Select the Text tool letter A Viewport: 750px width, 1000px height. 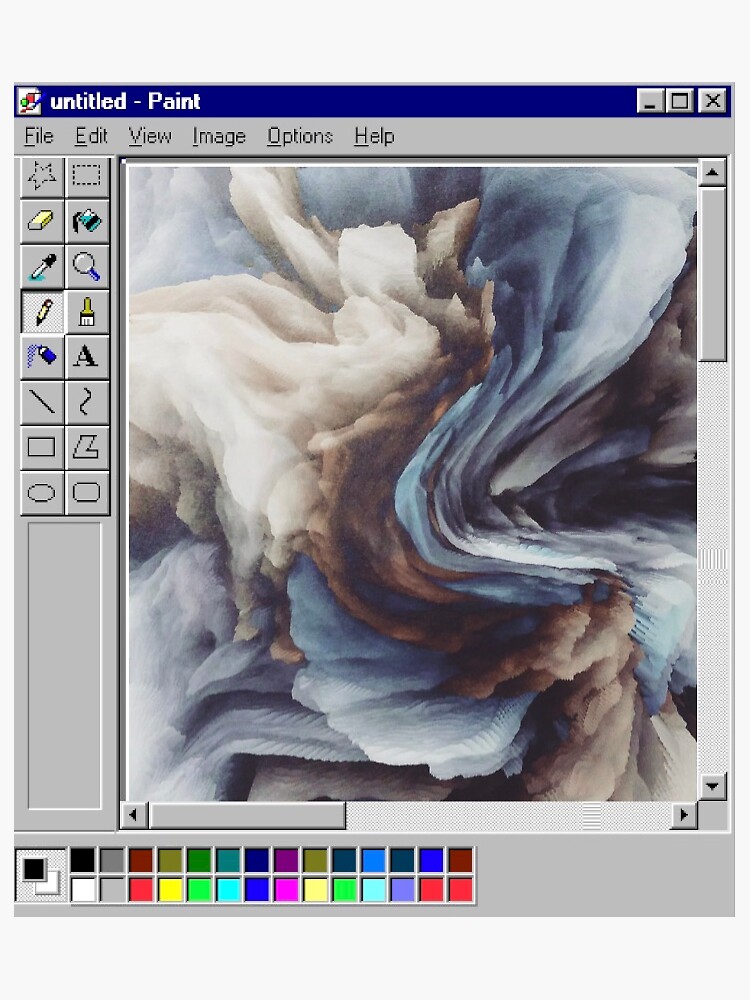(x=87, y=357)
